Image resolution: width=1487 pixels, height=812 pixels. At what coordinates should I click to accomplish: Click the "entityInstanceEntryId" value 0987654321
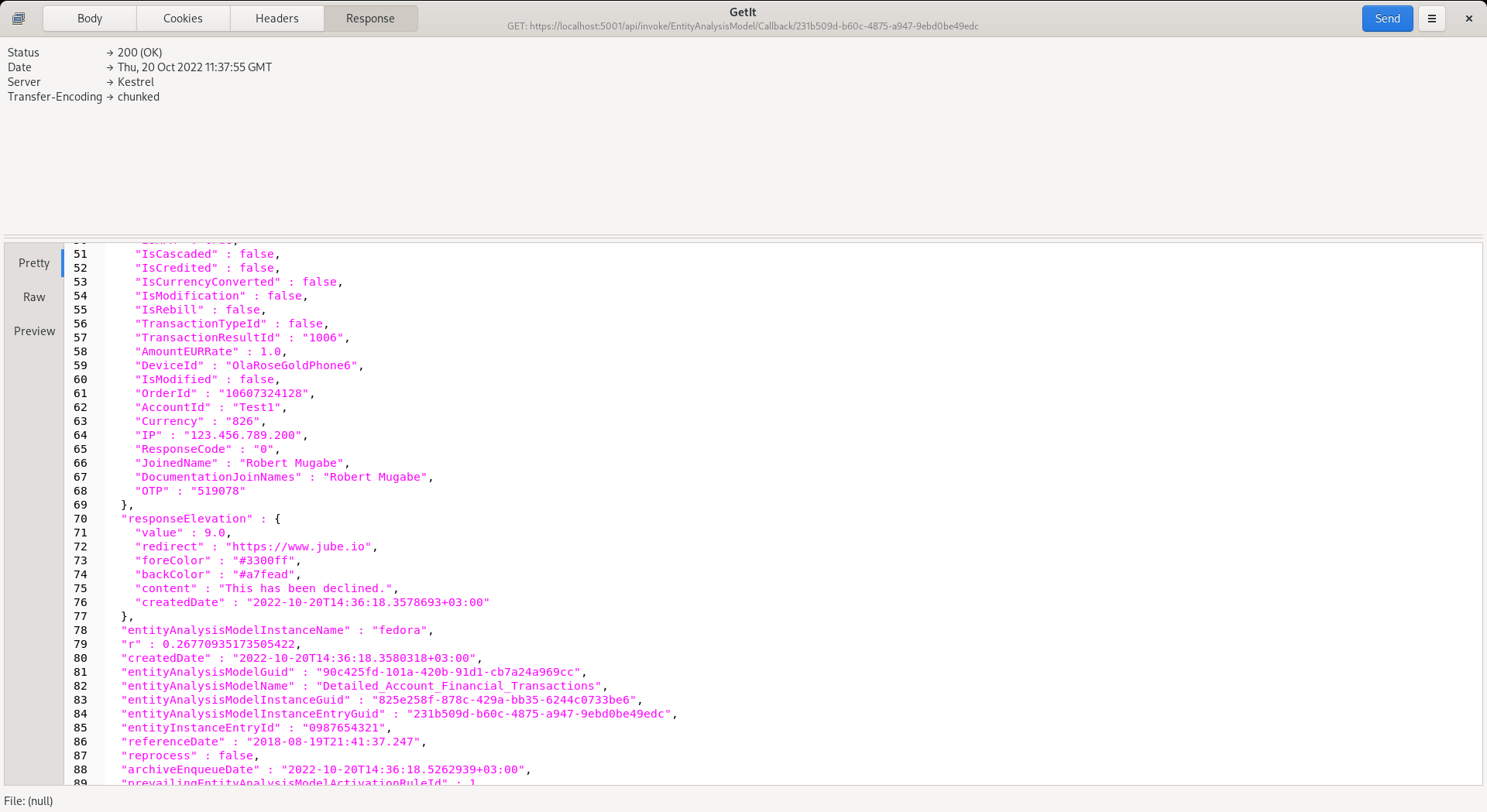point(344,728)
